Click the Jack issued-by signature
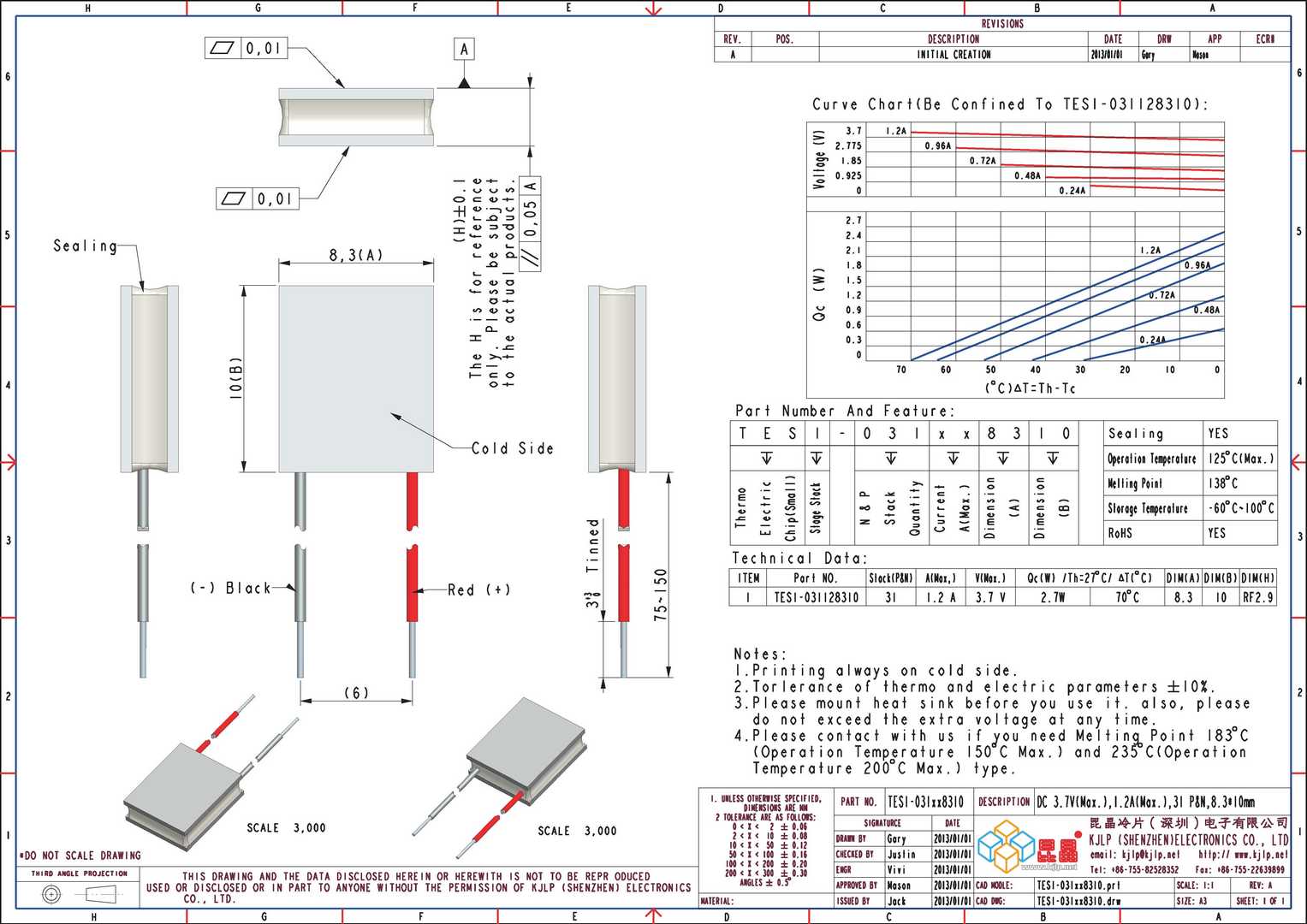This screenshot has width=1307, height=924. click(x=896, y=901)
